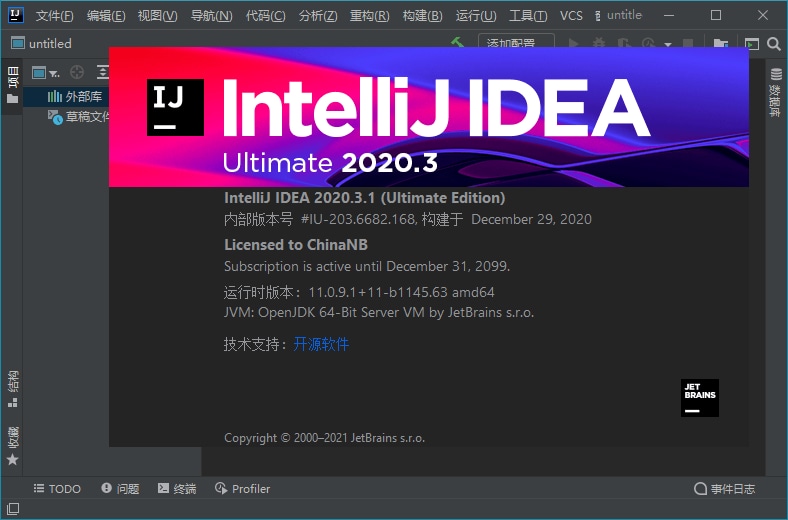Click the Run with Coverage icon
788x520 pixels.
coord(624,43)
